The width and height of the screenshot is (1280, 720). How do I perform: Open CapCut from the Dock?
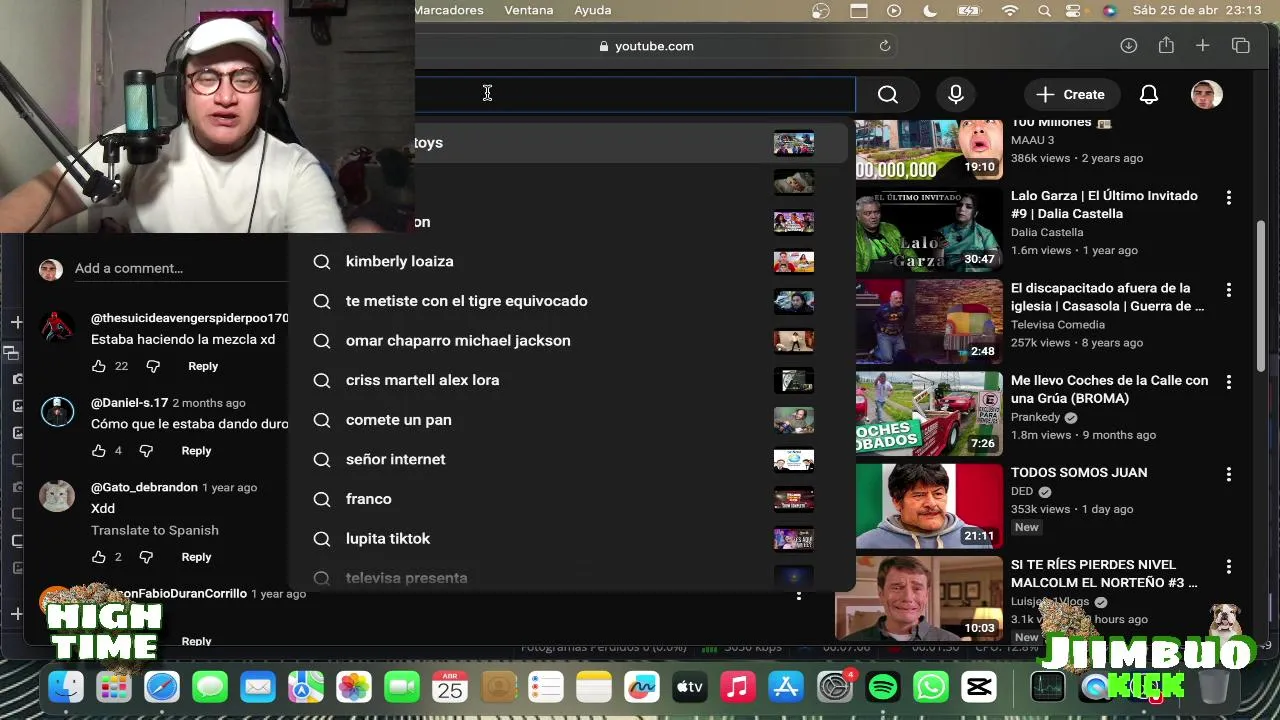coord(979,687)
